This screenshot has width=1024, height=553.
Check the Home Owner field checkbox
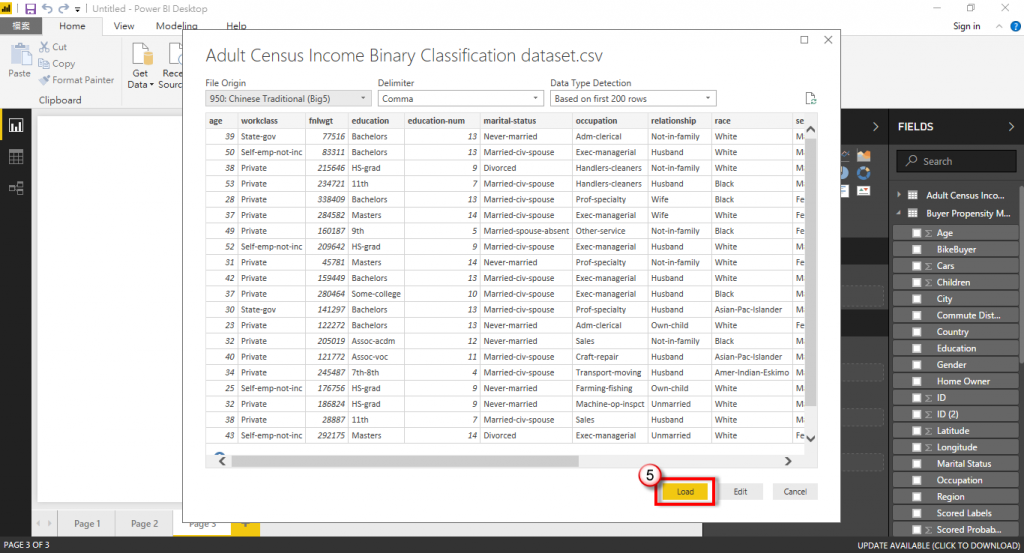point(916,381)
